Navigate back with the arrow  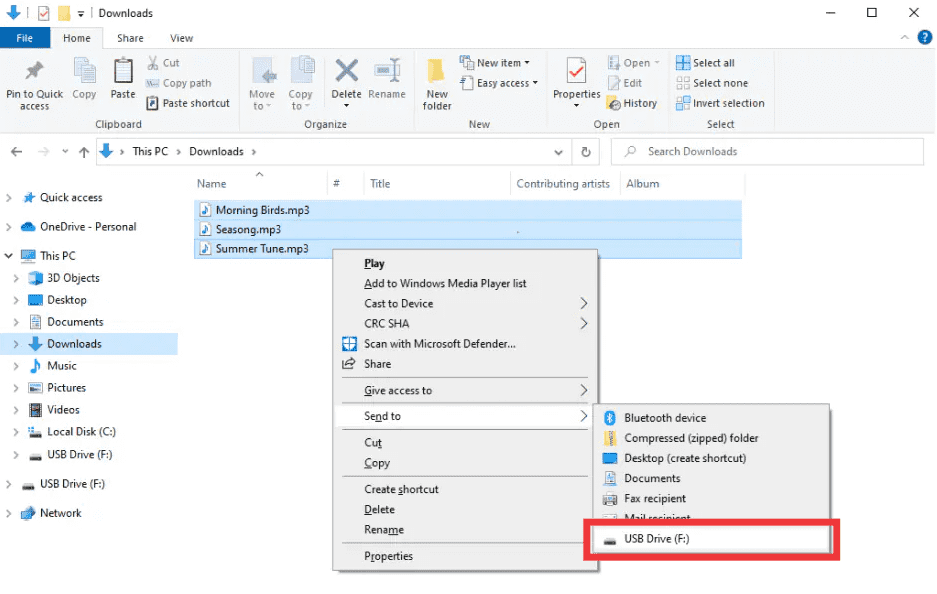(17, 152)
